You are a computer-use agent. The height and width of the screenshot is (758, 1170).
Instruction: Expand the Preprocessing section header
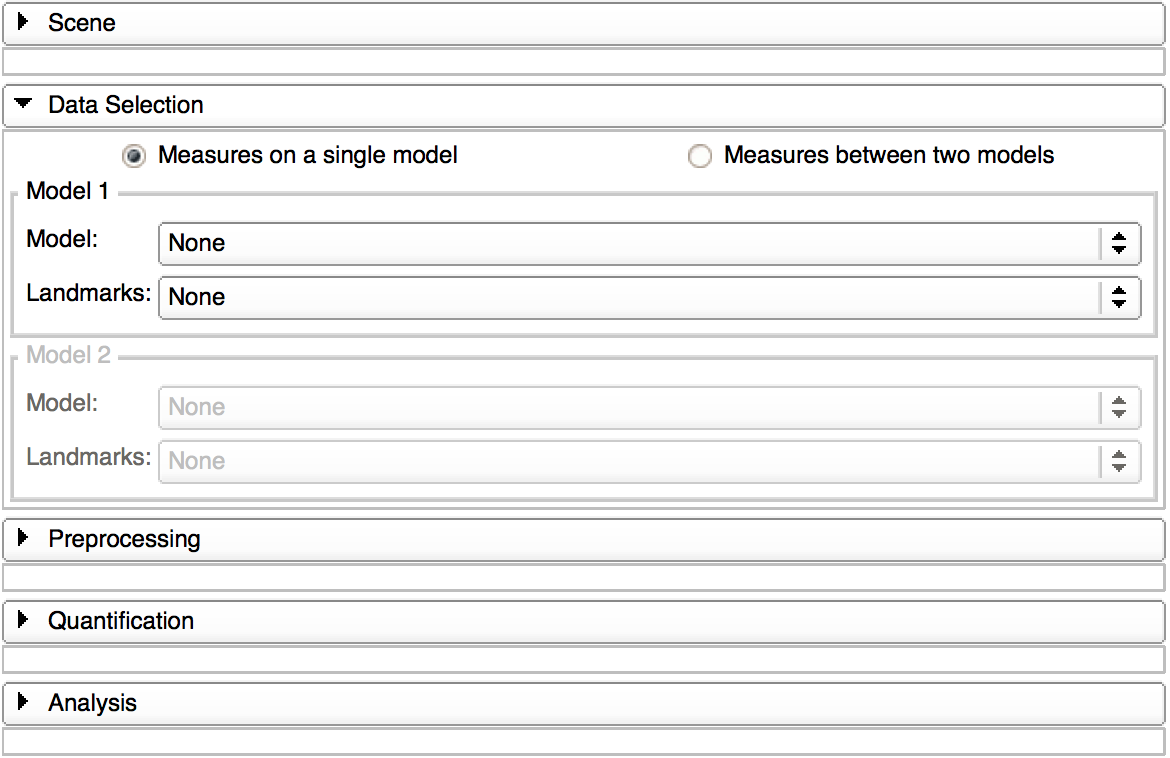(x=124, y=539)
